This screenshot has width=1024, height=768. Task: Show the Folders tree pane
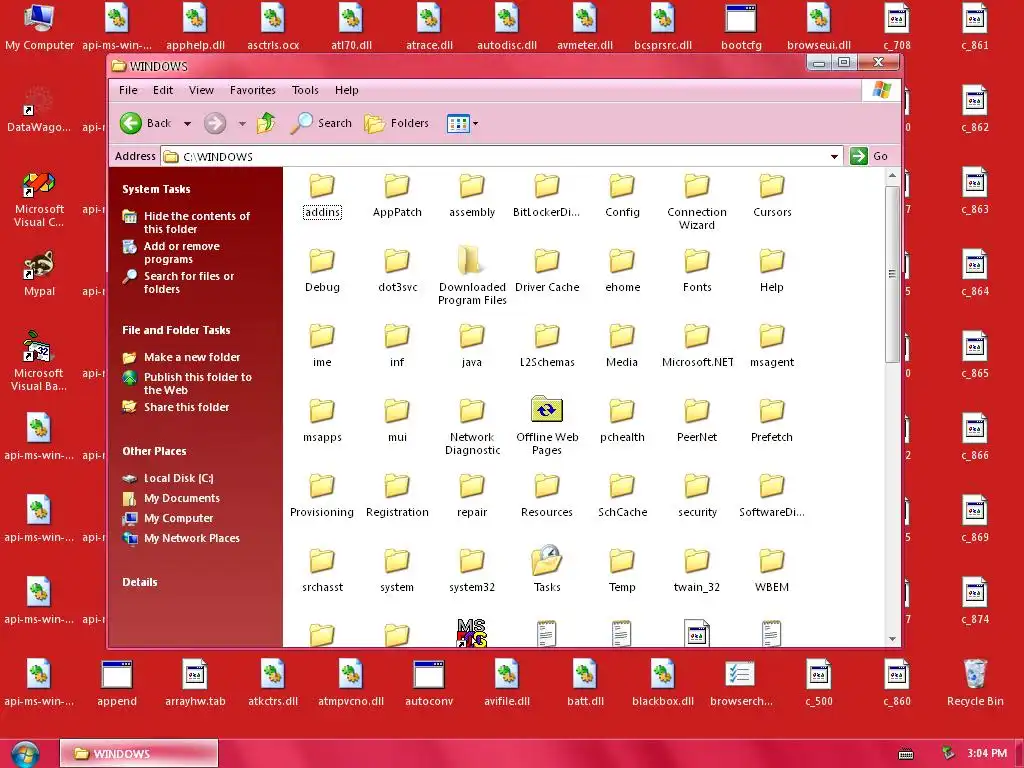pos(397,123)
